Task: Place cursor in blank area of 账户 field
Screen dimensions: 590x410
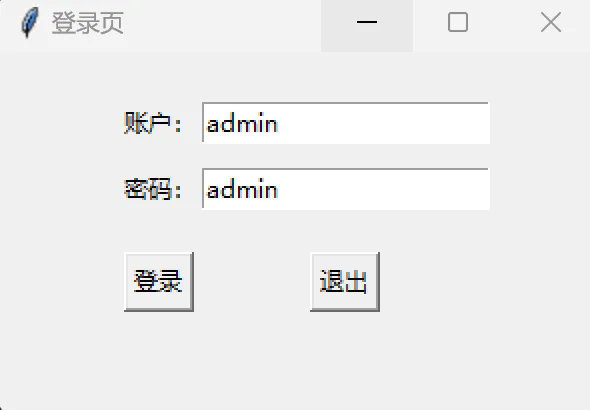Action: pyautogui.click(x=384, y=123)
